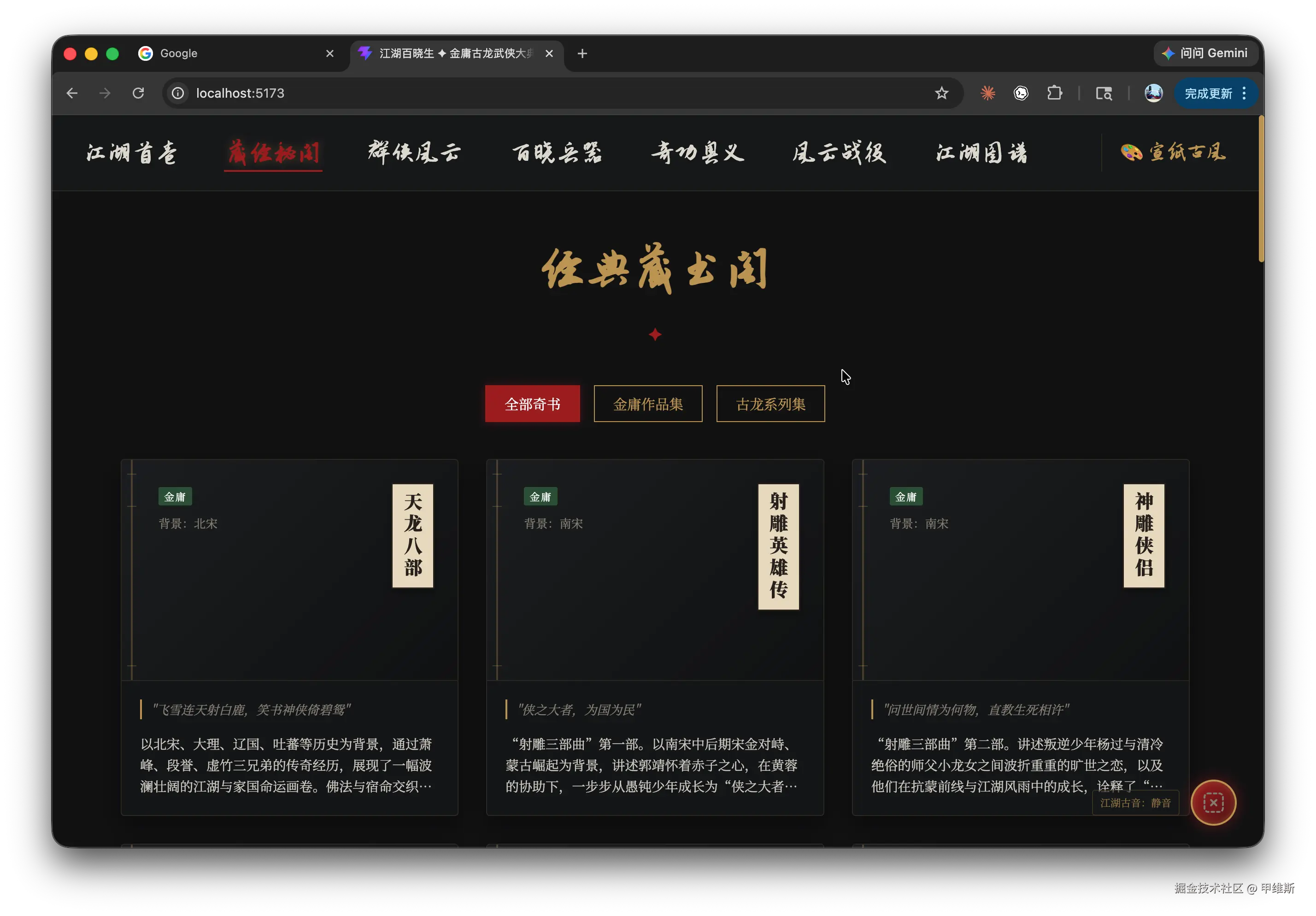Select the 江湖百晓生 tab
1316x916 pixels.
pos(456,53)
